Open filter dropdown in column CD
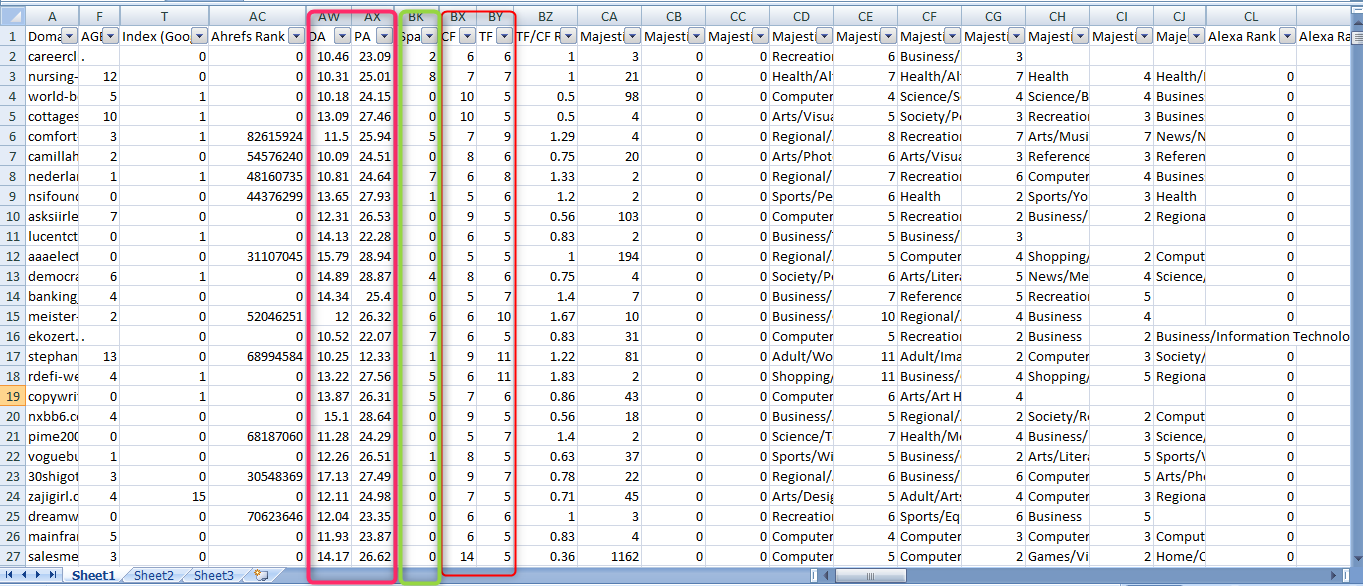 coord(824,36)
